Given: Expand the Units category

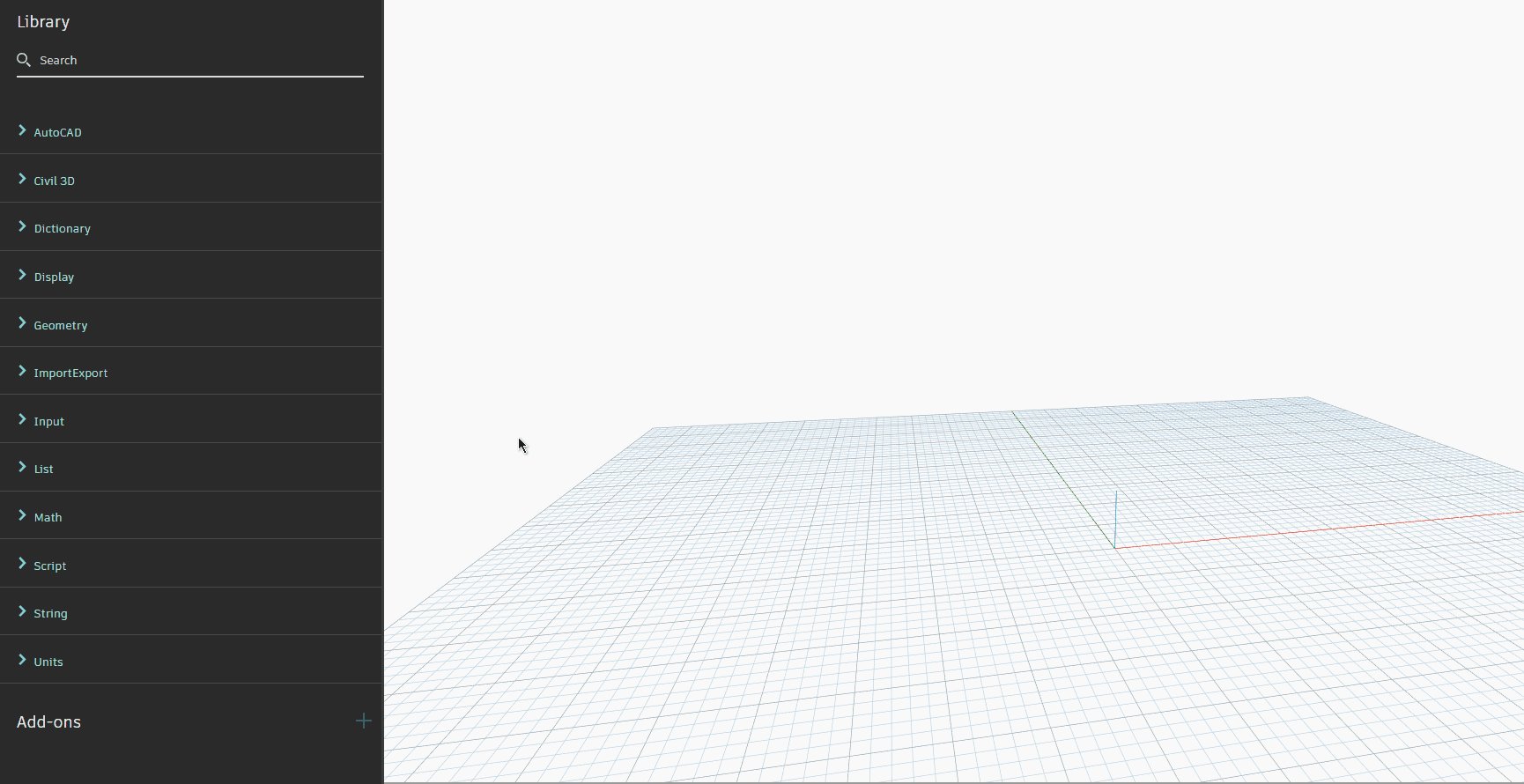Looking at the screenshot, I should coord(48,662).
